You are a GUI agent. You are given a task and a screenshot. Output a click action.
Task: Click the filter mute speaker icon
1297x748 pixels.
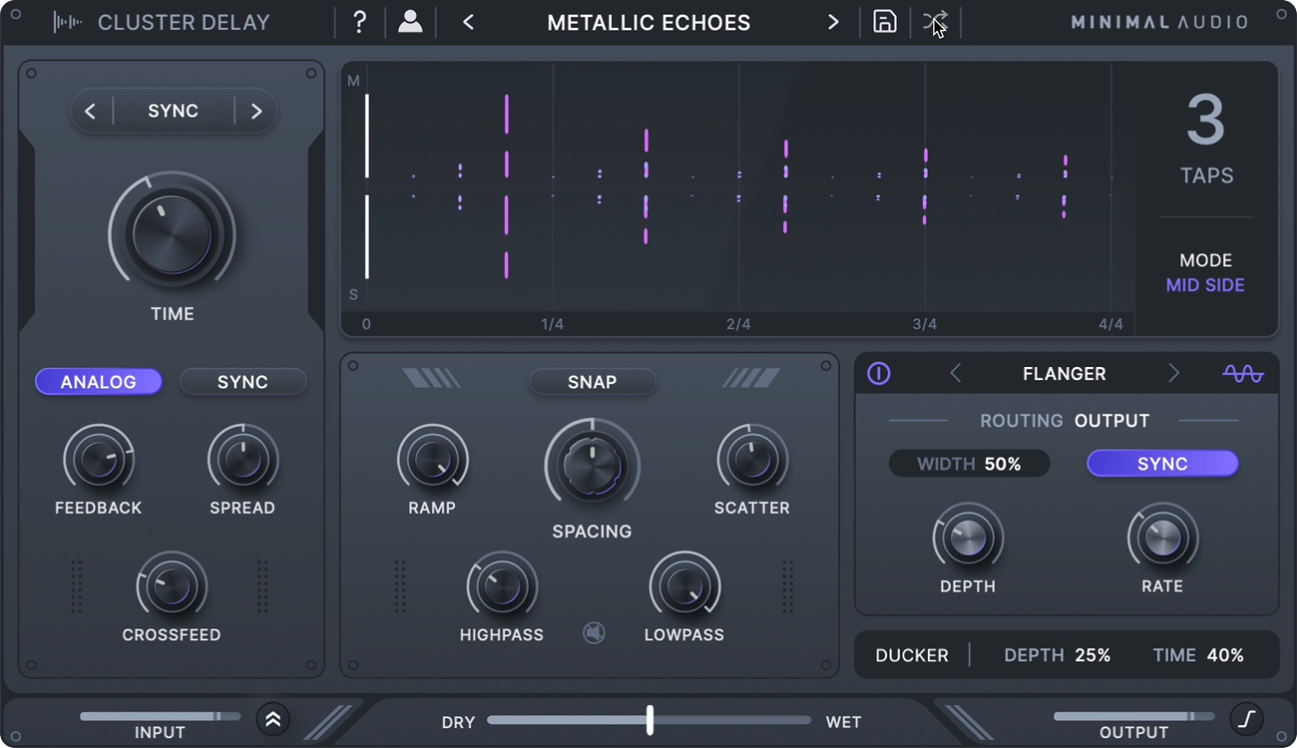[x=594, y=633]
